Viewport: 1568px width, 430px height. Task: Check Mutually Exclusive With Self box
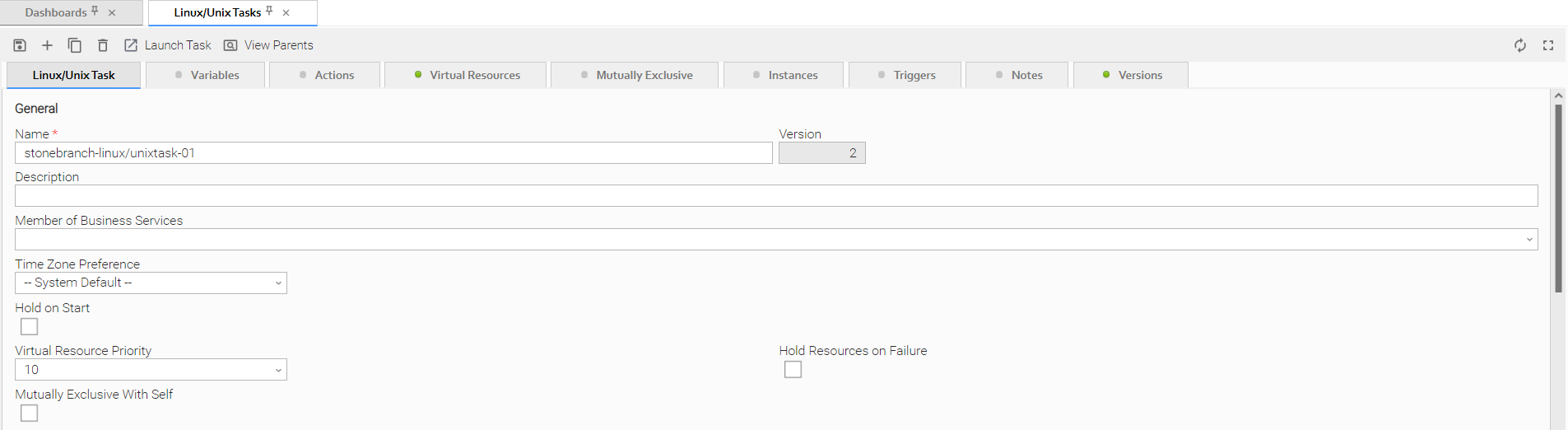tap(30, 413)
